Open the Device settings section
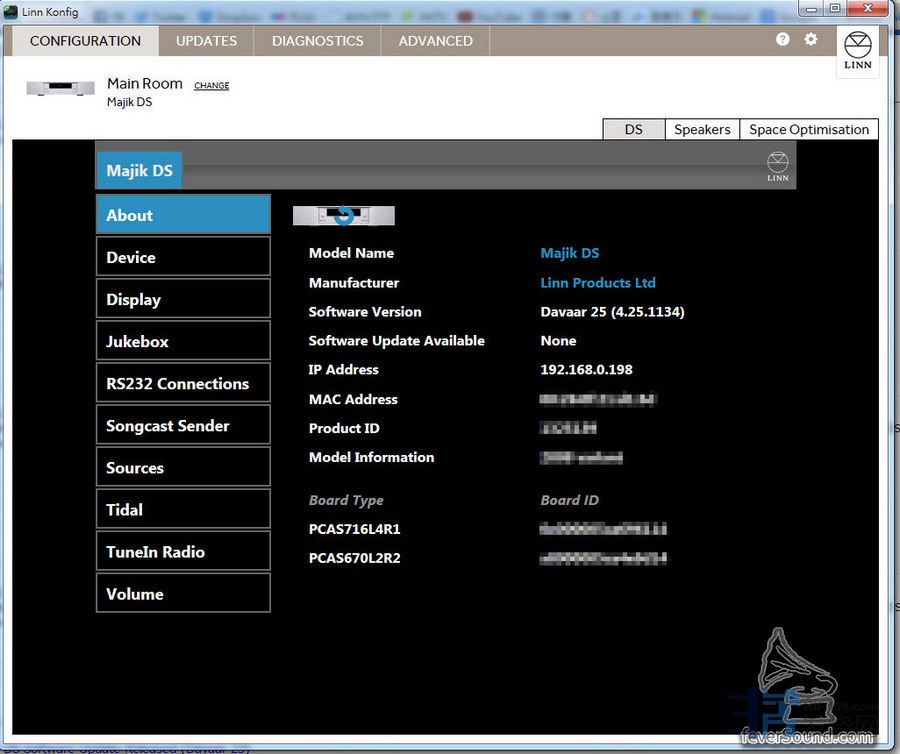The height and width of the screenshot is (754, 900). click(x=183, y=257)
